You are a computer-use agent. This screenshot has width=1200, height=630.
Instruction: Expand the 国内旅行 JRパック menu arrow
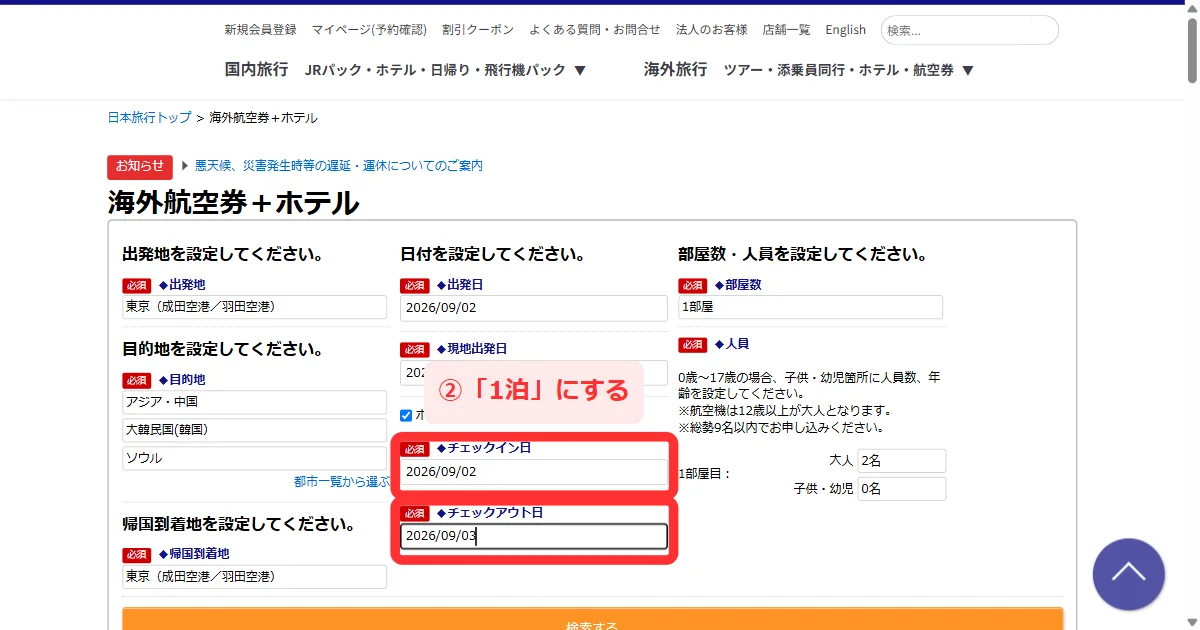pyautogui.click(x=580, y=70)
